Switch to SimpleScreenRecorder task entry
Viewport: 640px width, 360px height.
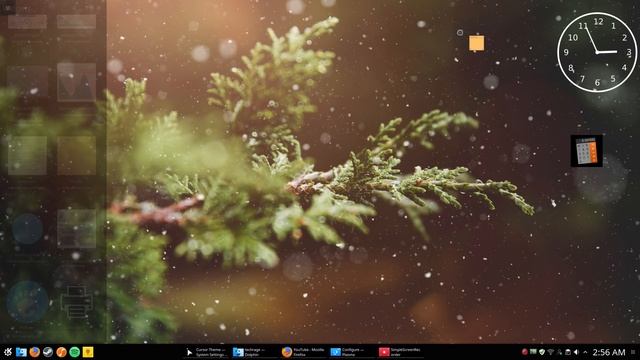point(400,352)
